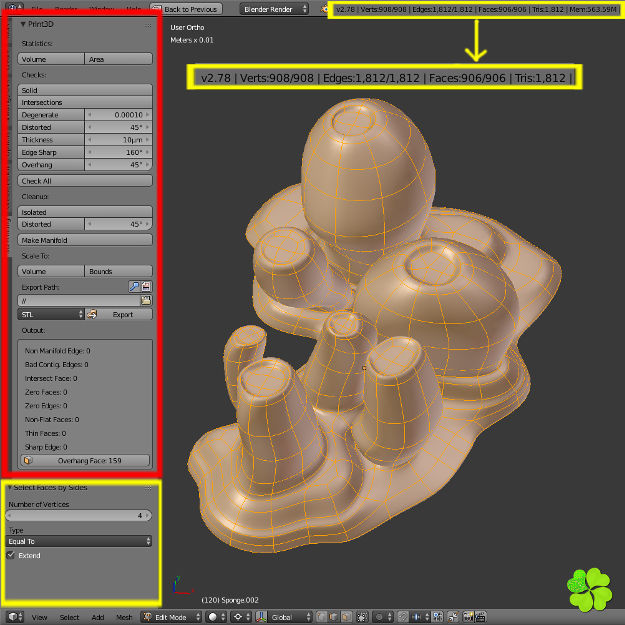This screenshot has width=625, height=625.
Task: Click the Isolated cleanup button
Action: [x=85, y=212]
